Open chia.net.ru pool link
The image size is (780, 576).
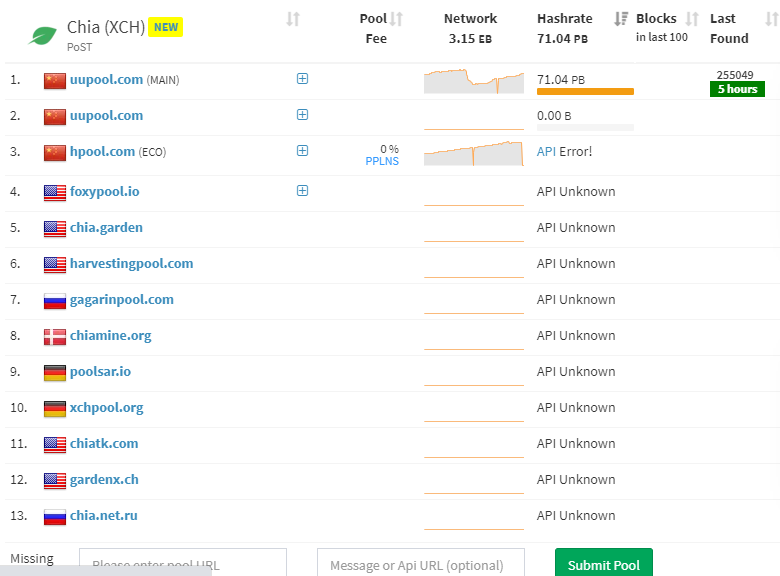coord(103,516)
